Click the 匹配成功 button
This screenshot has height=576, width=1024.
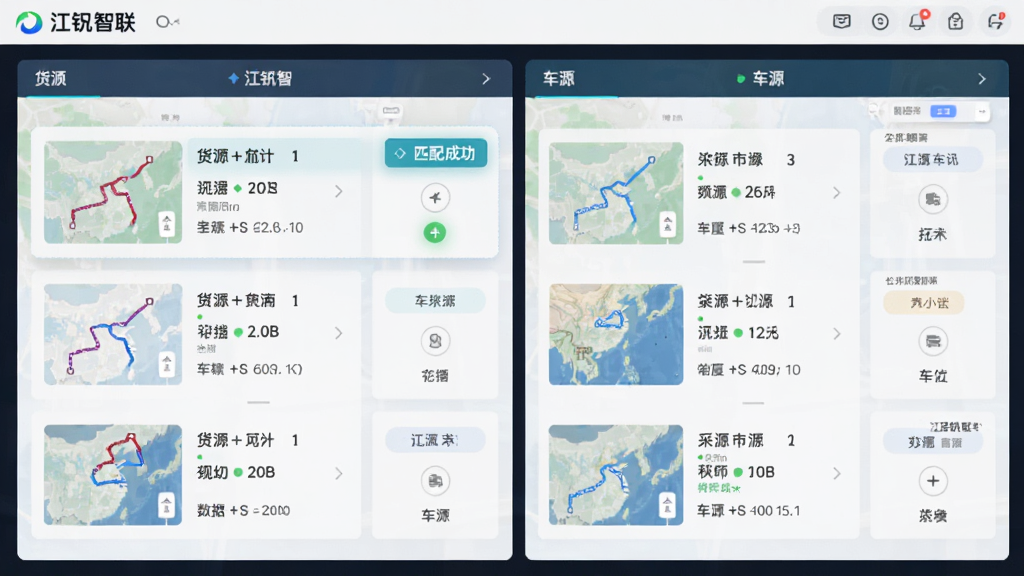coord(436,153)
